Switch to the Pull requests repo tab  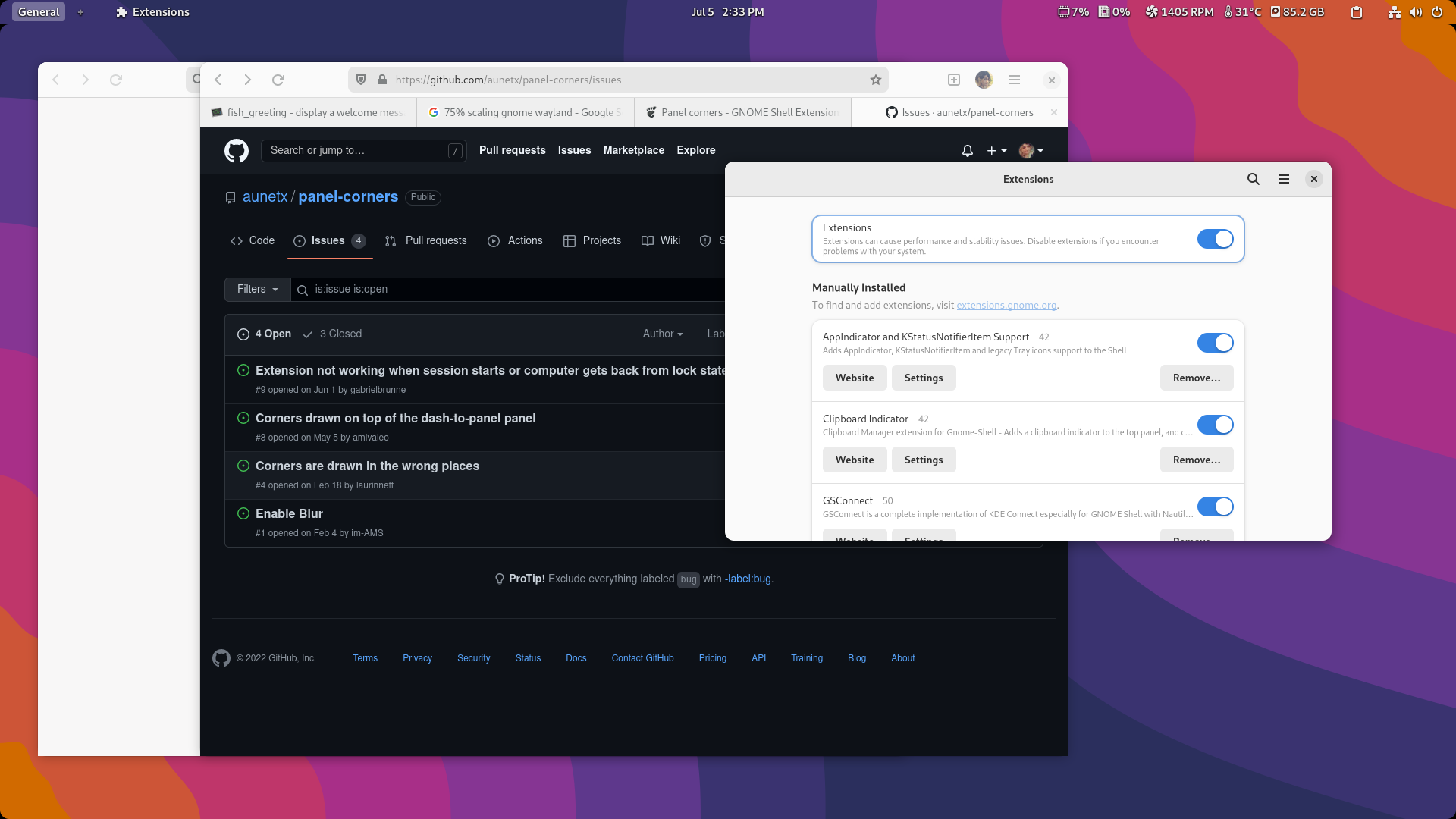point(426,240)
